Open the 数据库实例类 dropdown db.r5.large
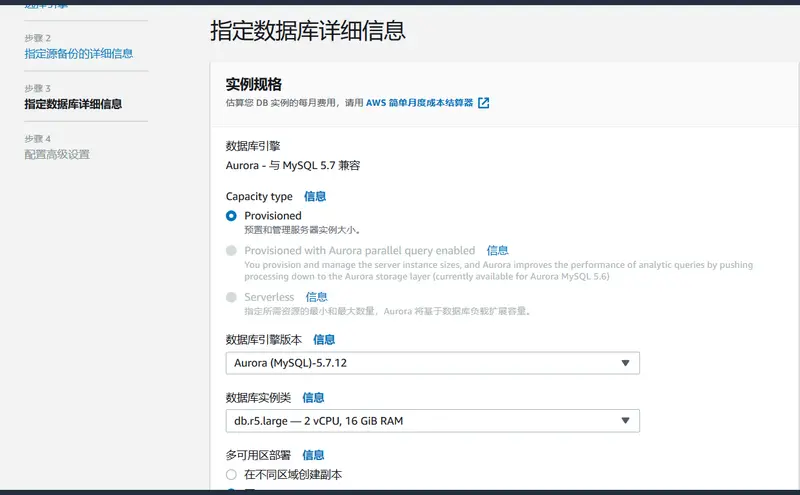Viewport: 800px width, 495px height. (x=433, y=421)
